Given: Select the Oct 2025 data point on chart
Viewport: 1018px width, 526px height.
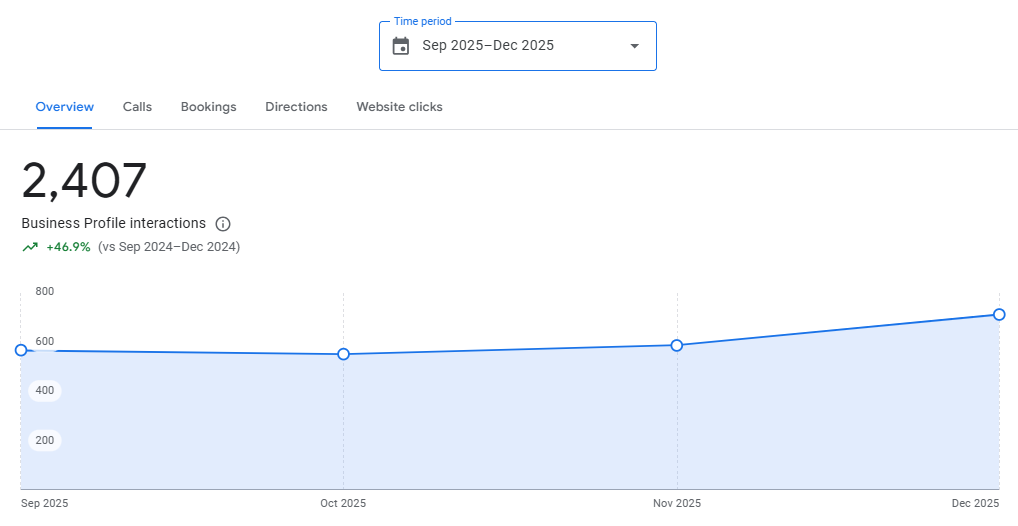Looking at the screenshot, I should (x=343, y=354).
